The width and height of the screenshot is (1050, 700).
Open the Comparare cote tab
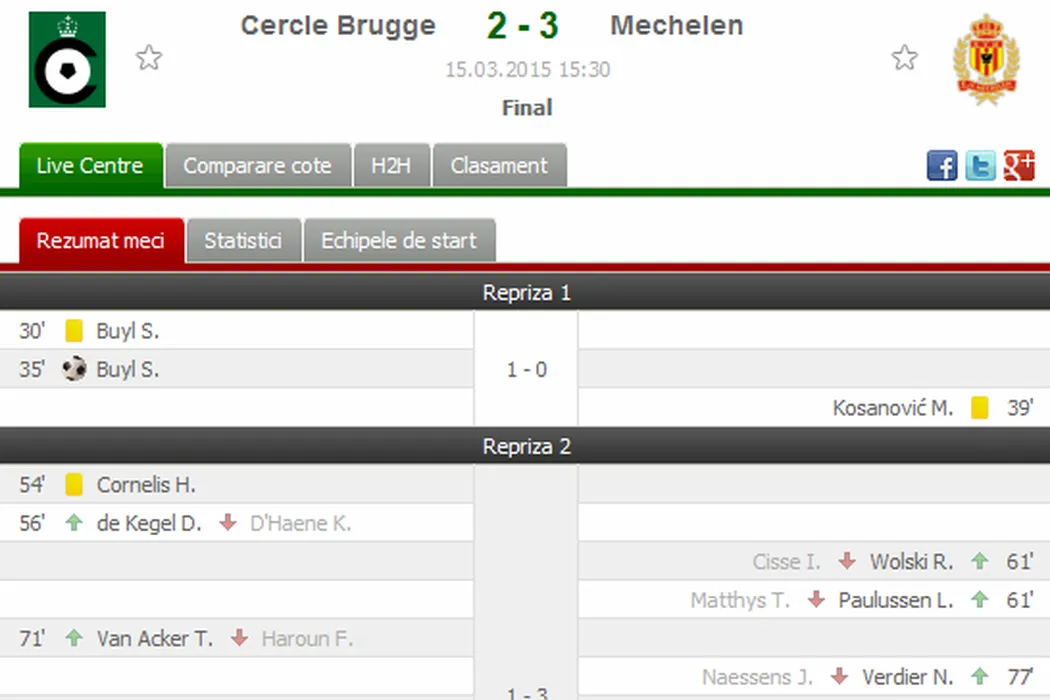[257, 166]
